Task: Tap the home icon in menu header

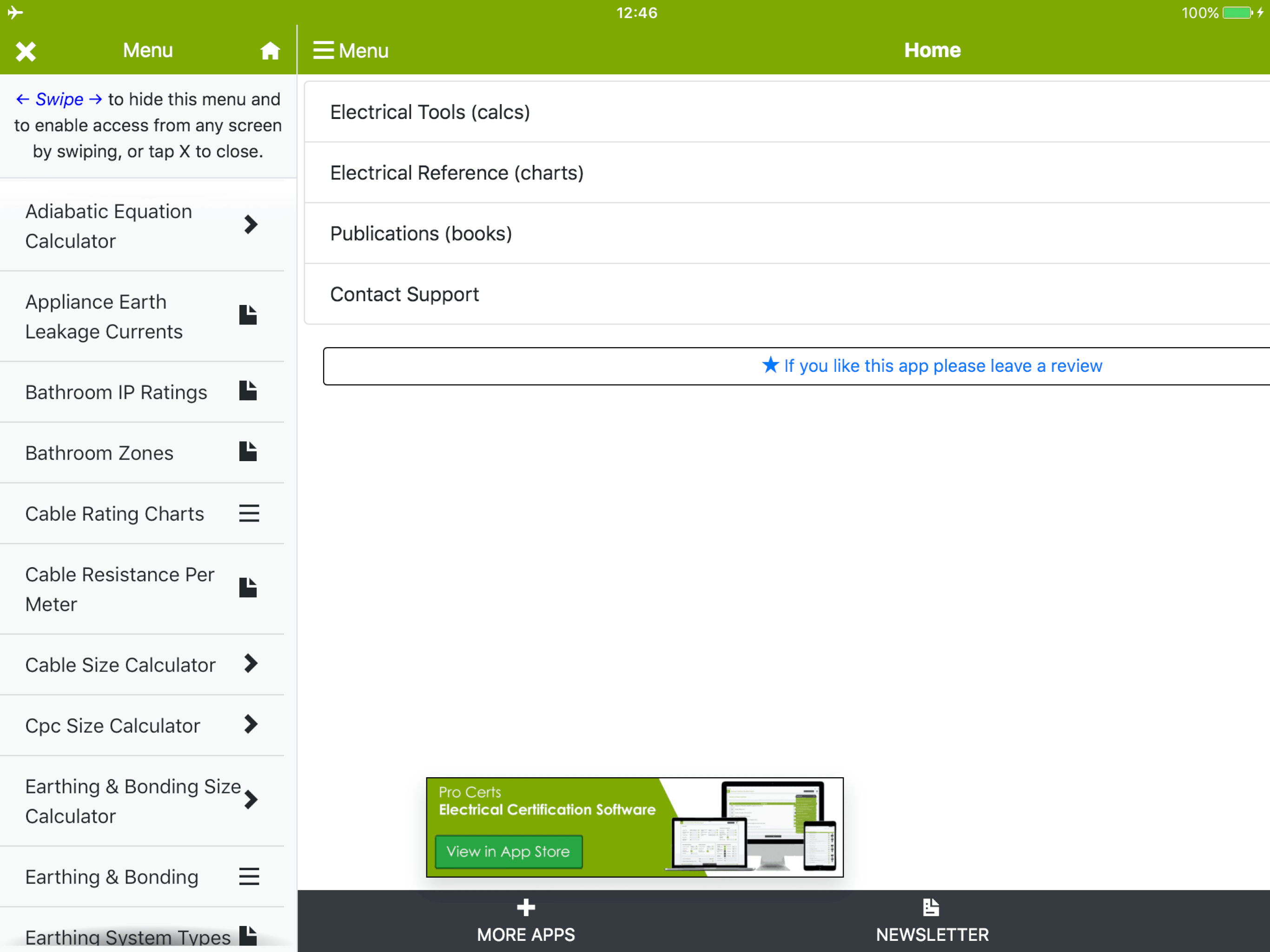Action: pos(270,51)
